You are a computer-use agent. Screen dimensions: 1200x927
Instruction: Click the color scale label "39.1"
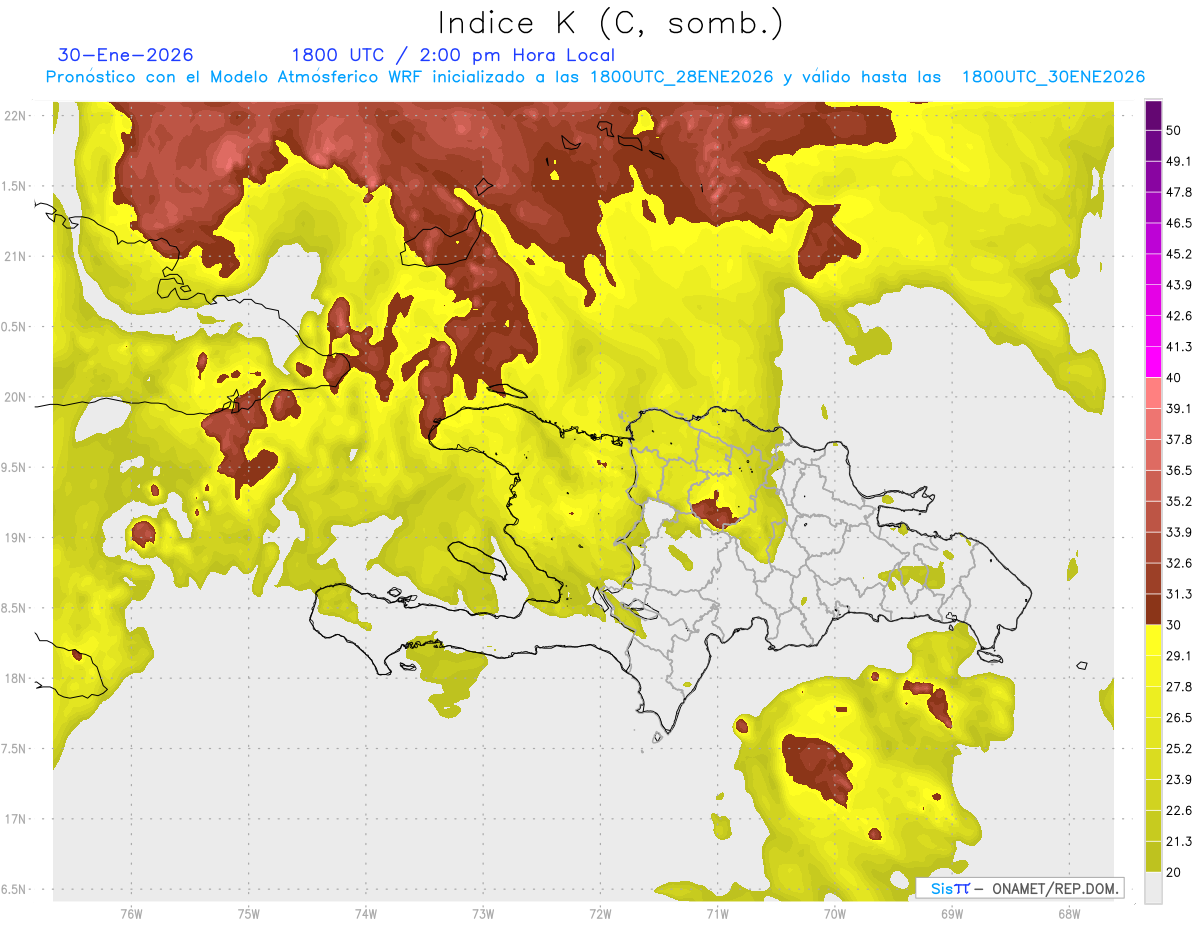(x=1179, y=408)
